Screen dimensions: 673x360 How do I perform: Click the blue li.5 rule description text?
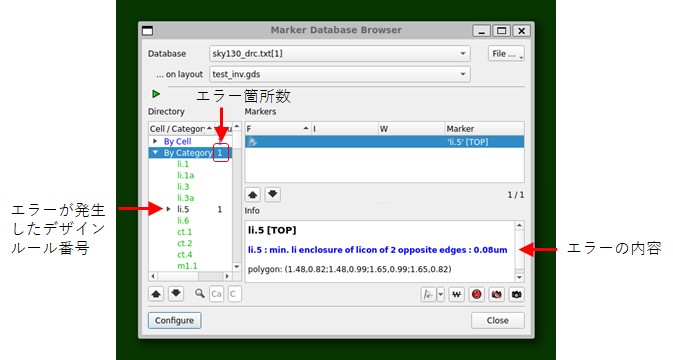377,250
